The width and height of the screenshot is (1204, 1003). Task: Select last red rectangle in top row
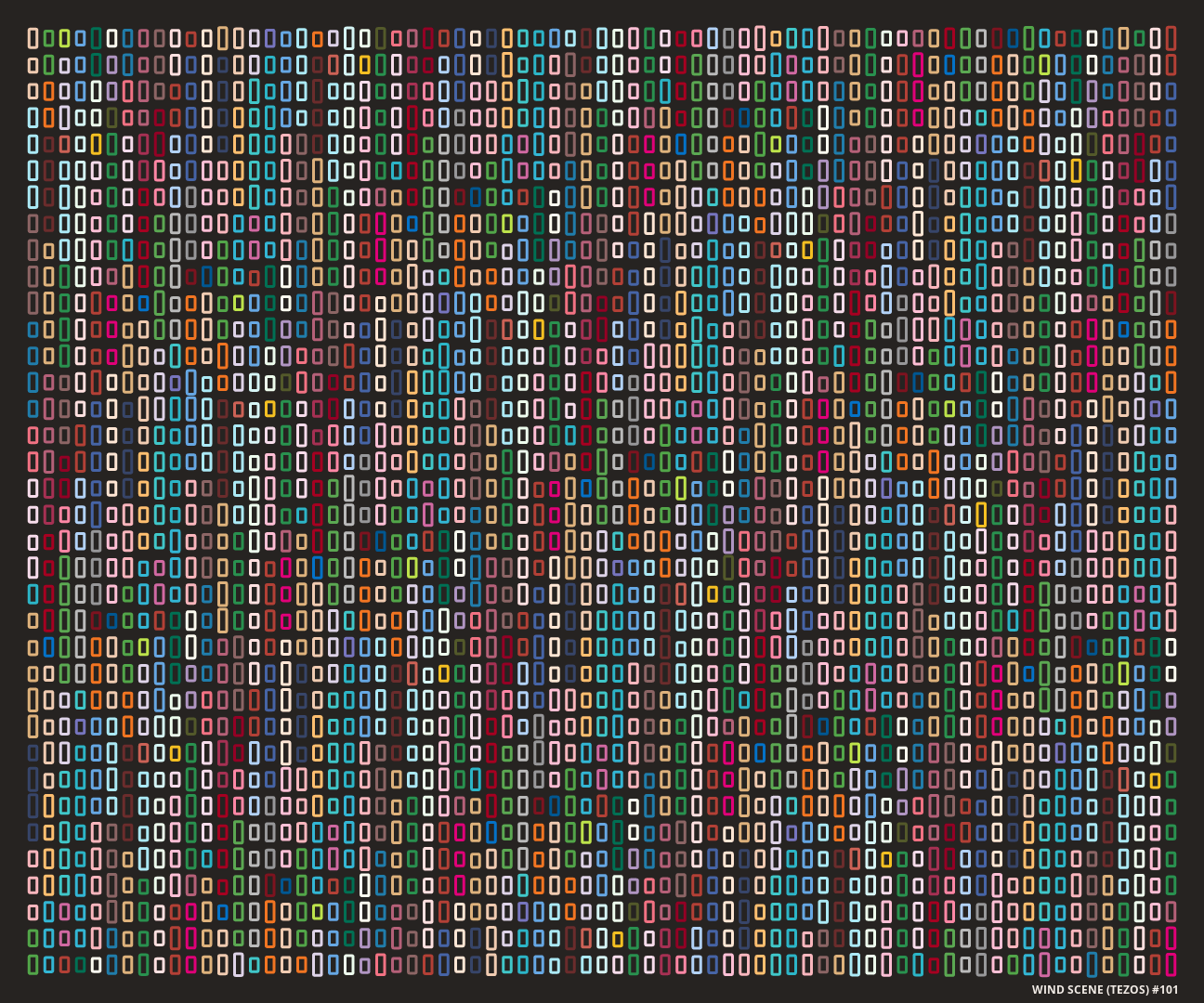pyautogui.click(x=1171, y=38)
